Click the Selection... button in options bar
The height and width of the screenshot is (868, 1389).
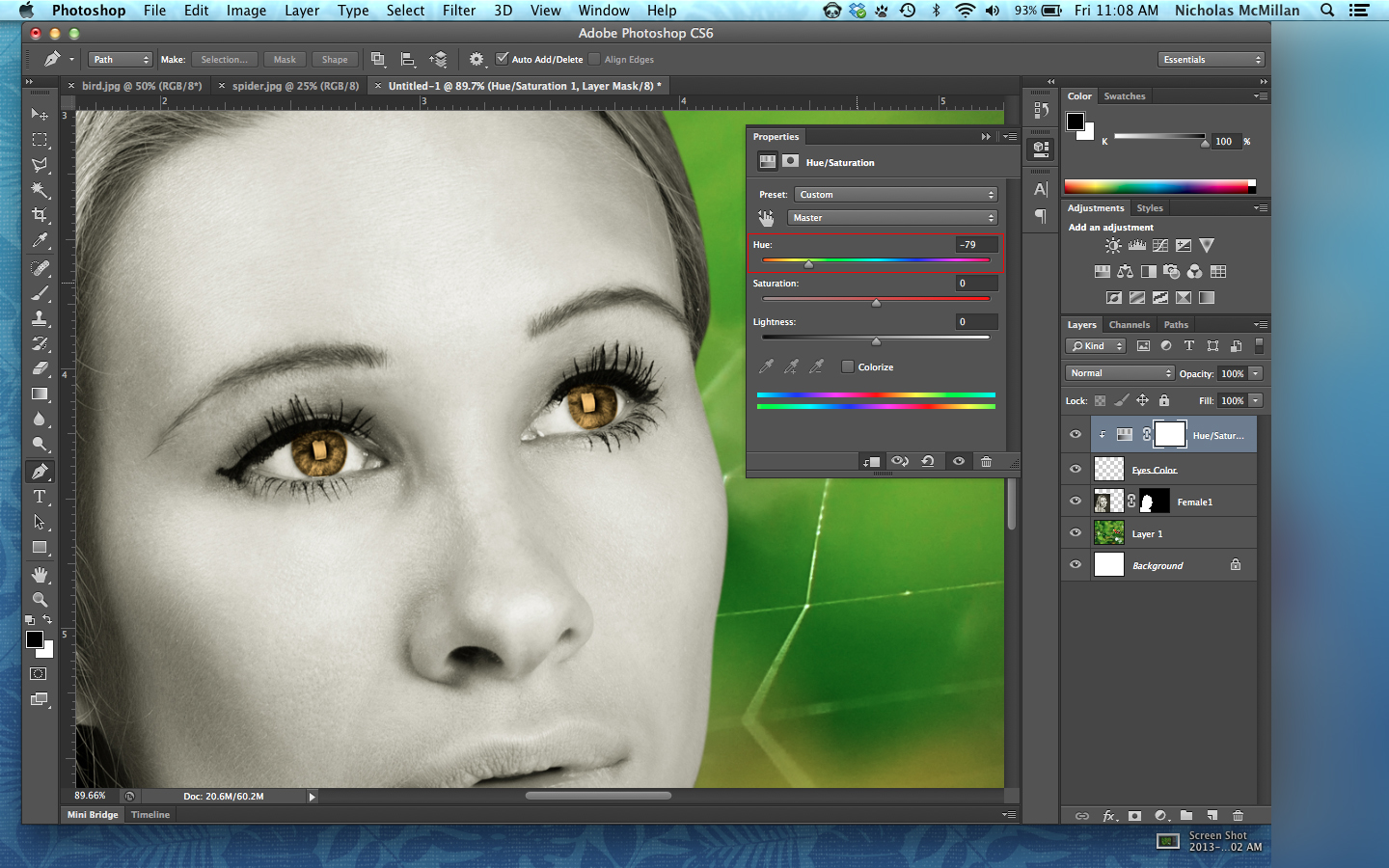[224, 60]
